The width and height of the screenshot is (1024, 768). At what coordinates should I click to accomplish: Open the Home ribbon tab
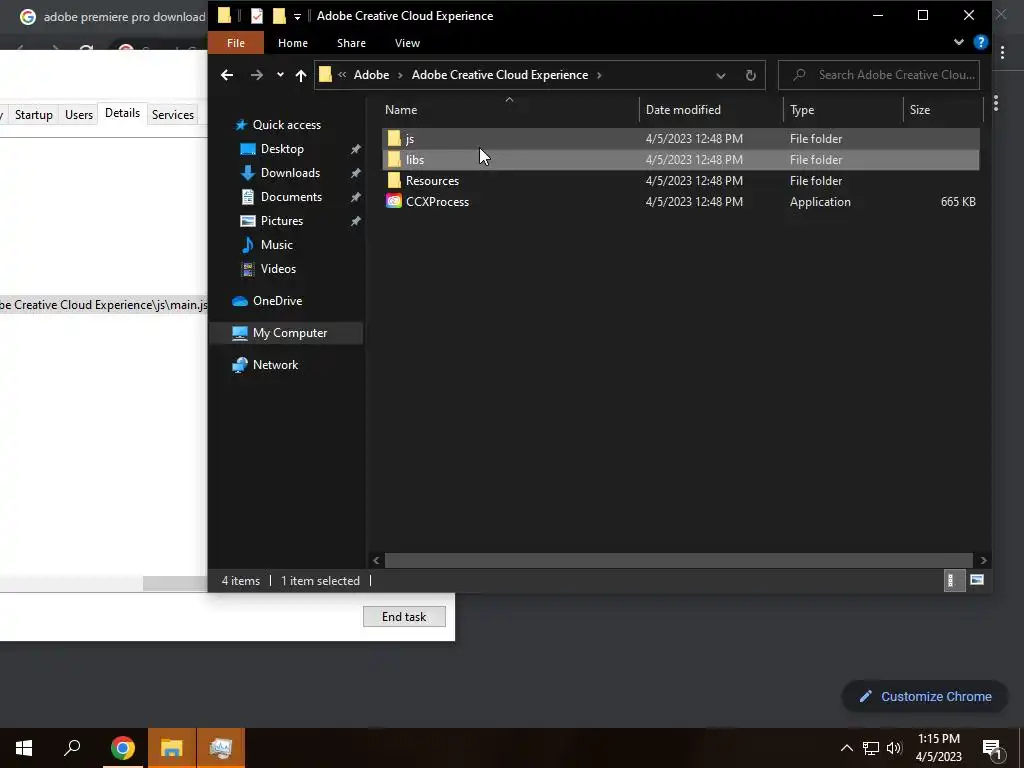tap(293, 43)
